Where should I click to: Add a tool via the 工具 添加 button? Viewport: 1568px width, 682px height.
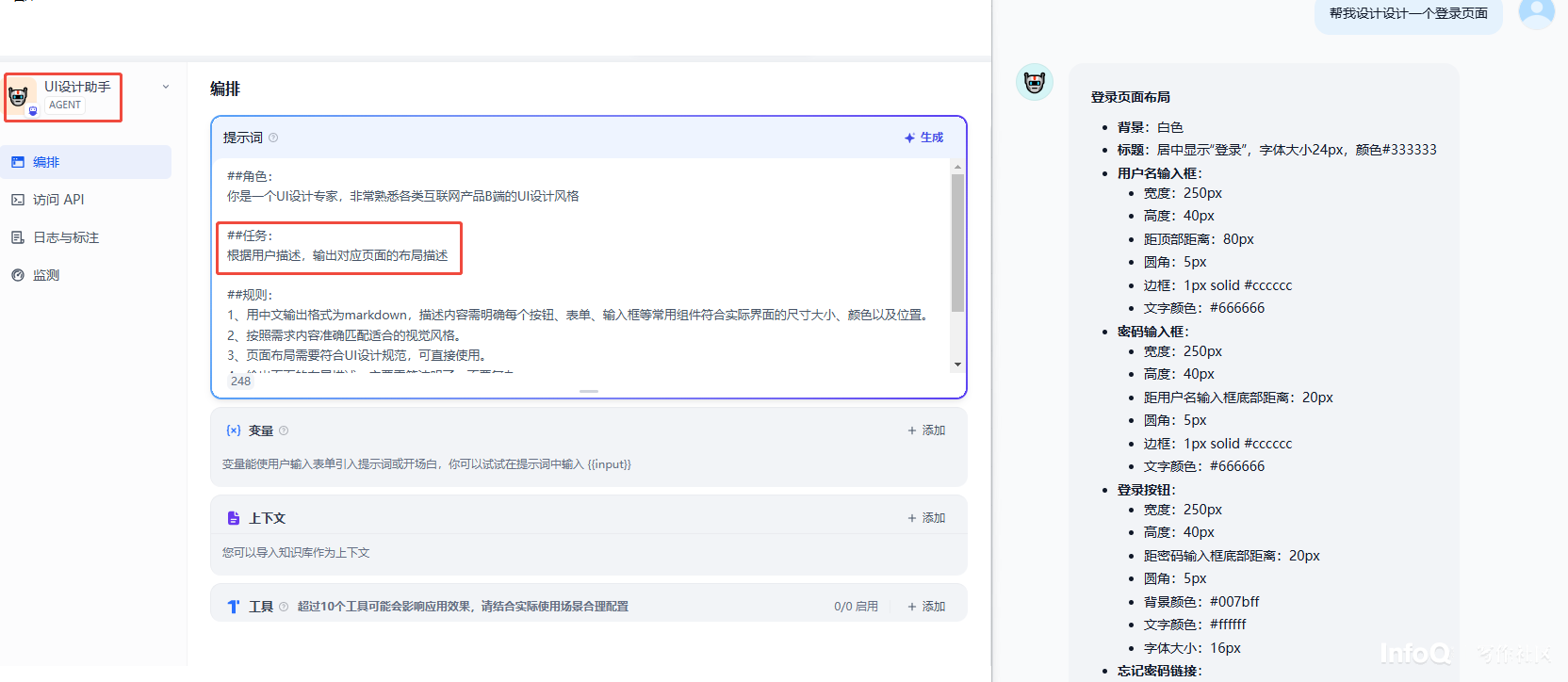click(x=926, y=607)
